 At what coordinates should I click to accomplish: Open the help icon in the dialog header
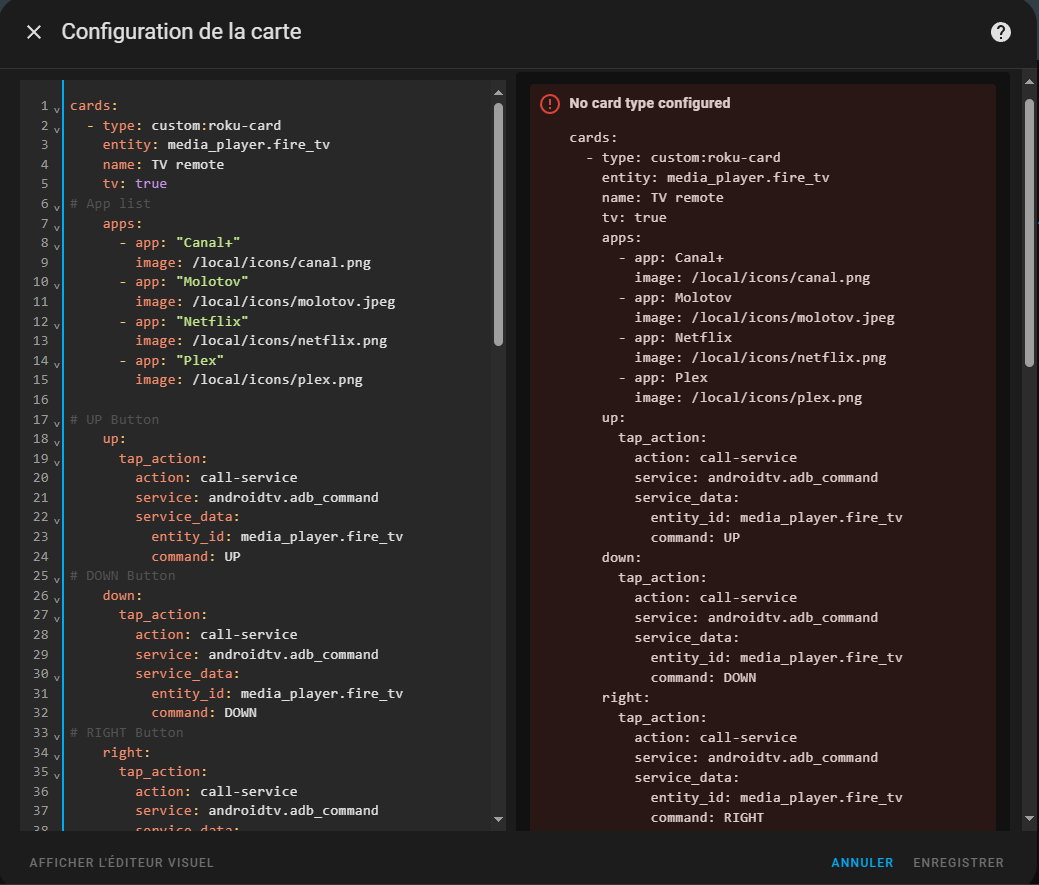(x=1001, y=32)
